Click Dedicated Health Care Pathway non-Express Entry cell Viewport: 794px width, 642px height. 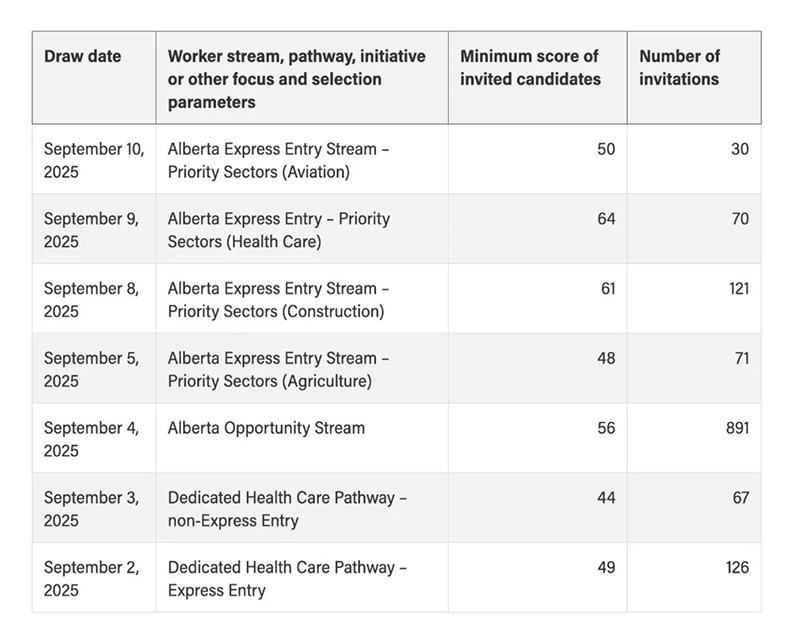pos(287,508)
